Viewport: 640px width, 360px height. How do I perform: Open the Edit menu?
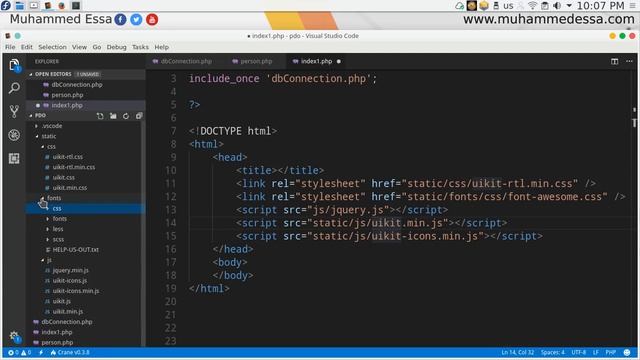click(27, 47)
